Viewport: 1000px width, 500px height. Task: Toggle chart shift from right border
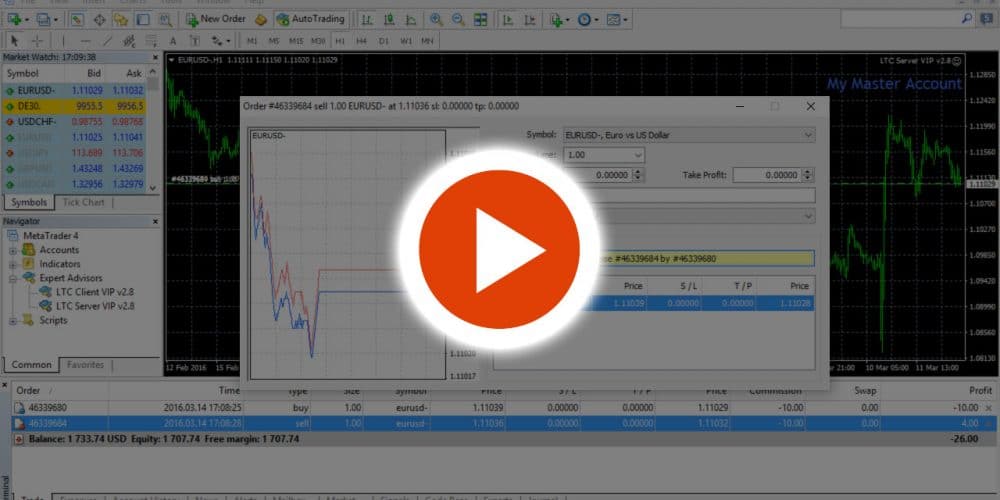coord(529,20)
